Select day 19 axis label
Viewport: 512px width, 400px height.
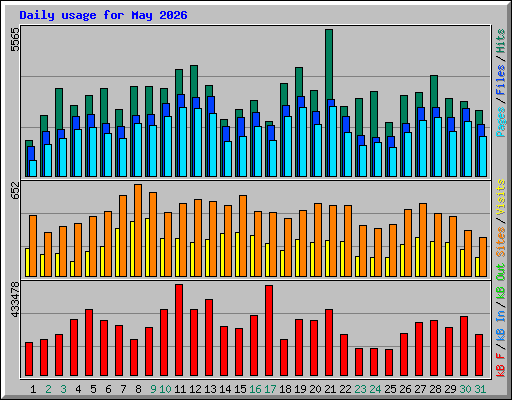tap(300, 389)
